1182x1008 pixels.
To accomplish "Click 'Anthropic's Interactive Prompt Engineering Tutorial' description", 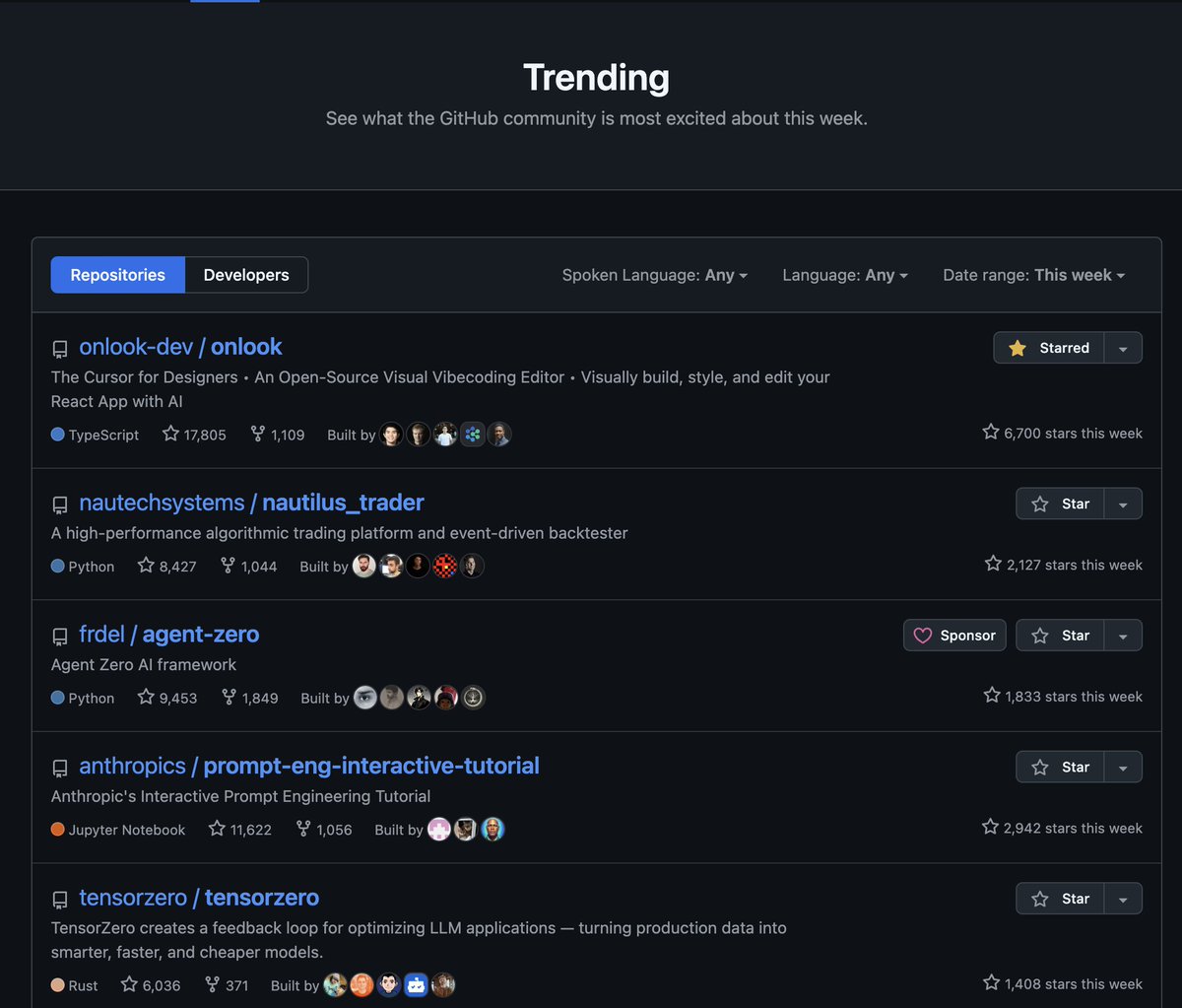I will pos(241,796).
